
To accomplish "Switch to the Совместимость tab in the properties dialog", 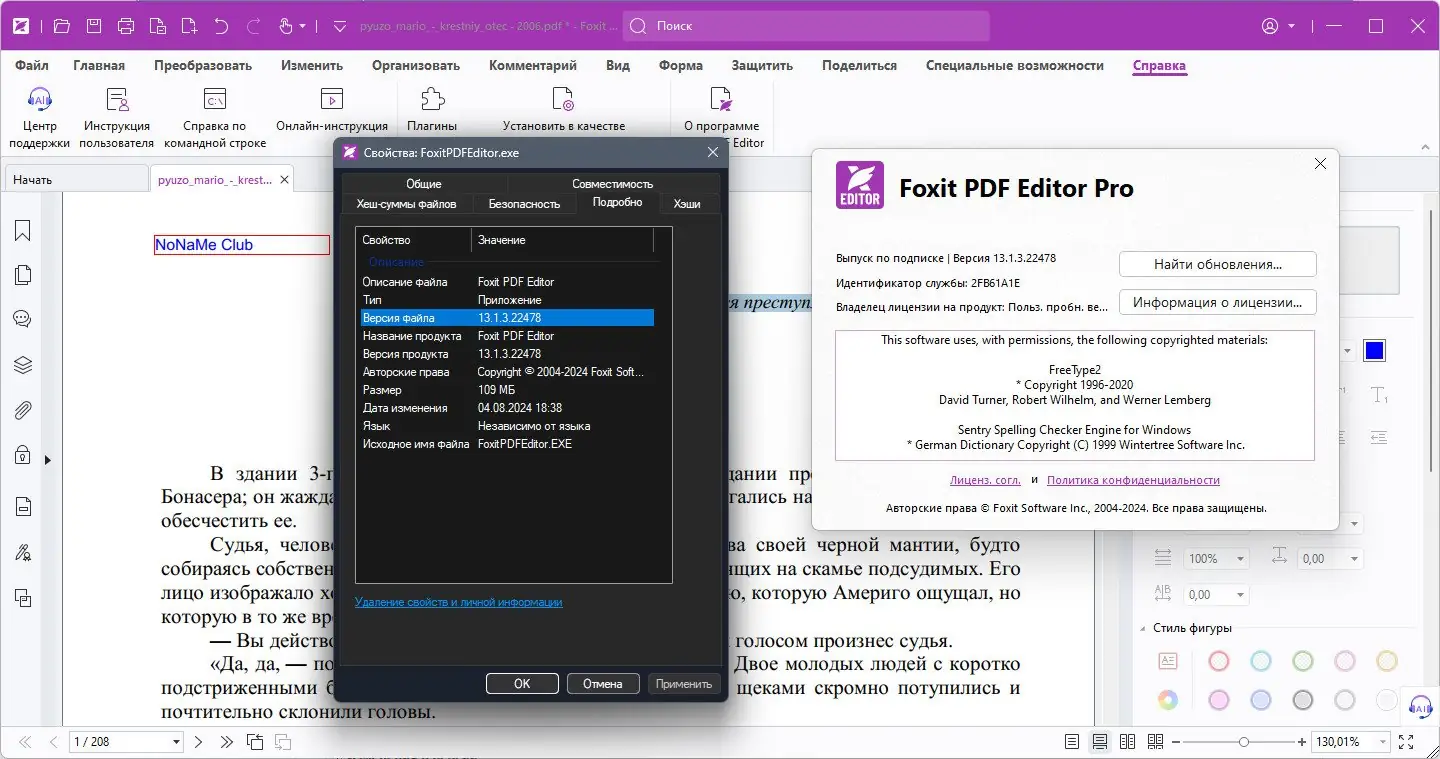I will point(611,183).
